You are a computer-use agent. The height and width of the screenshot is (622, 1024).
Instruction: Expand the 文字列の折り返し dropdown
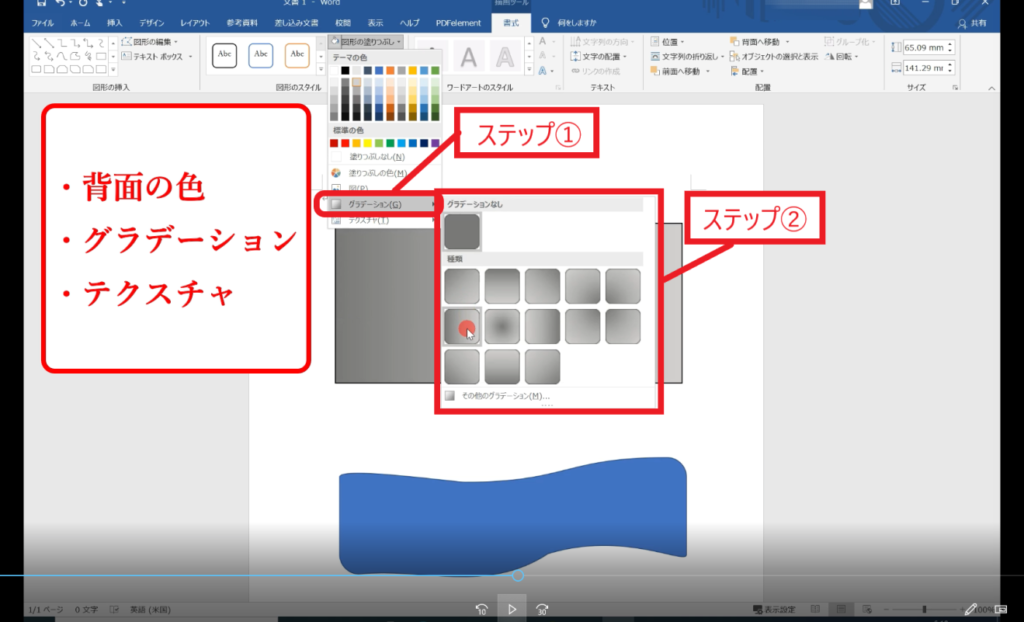686,57
